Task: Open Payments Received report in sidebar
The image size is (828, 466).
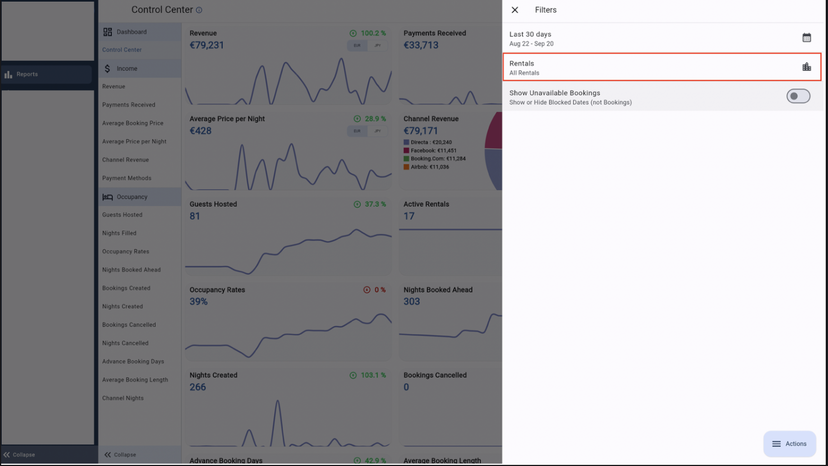Action: (x=128, y=105)
